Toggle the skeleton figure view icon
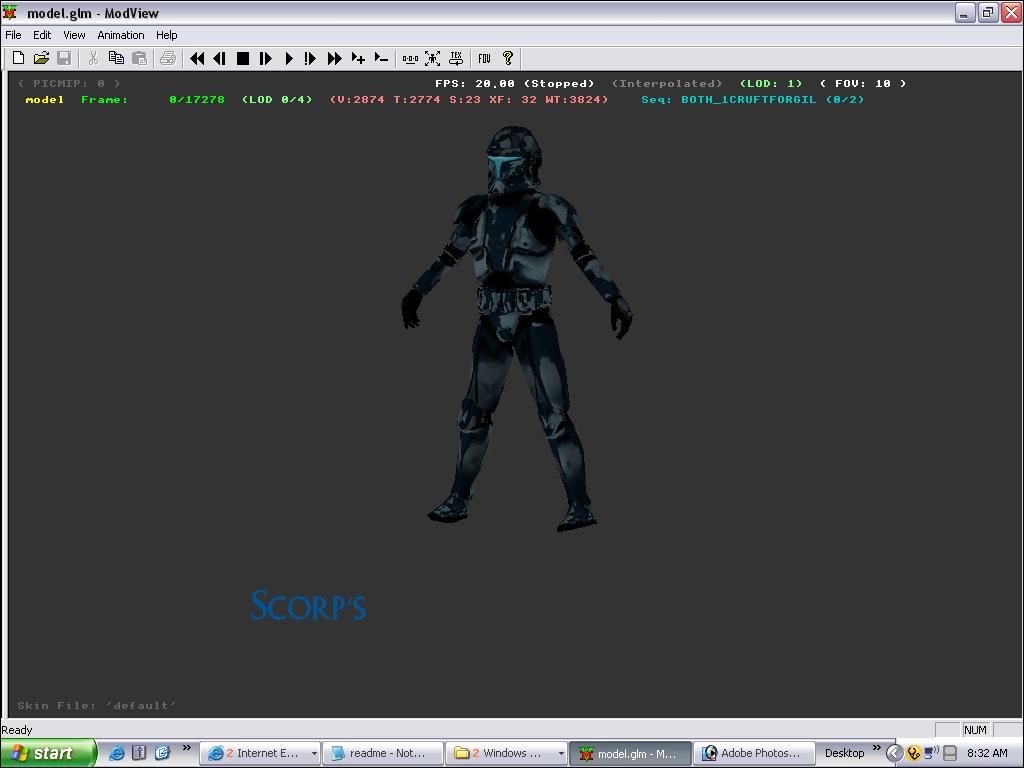Viewport: 1024px width, 768px height. click(433, 59)
